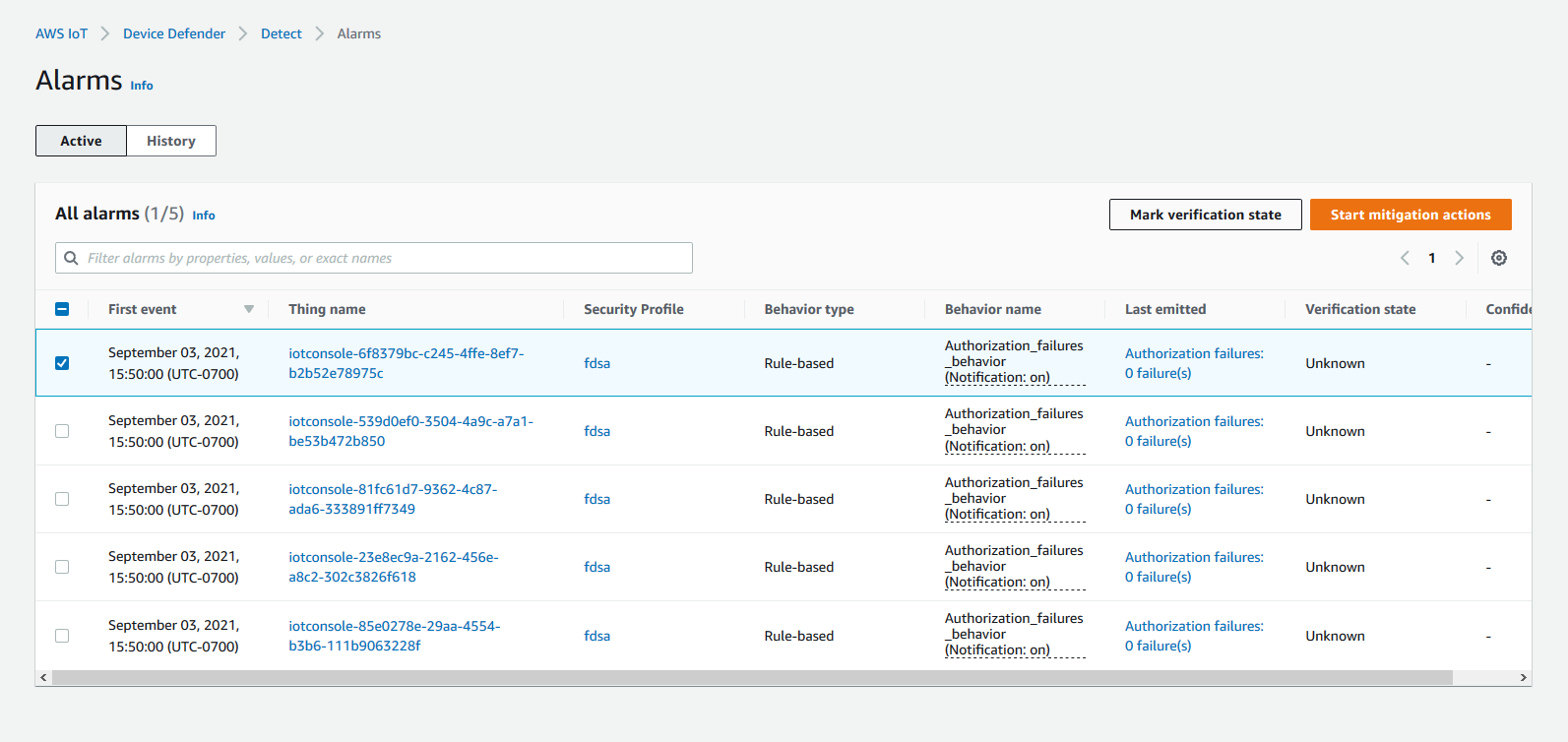Expand Device Defender breadcrumb
Screen dimensions: 1568x742
point(174,33)
